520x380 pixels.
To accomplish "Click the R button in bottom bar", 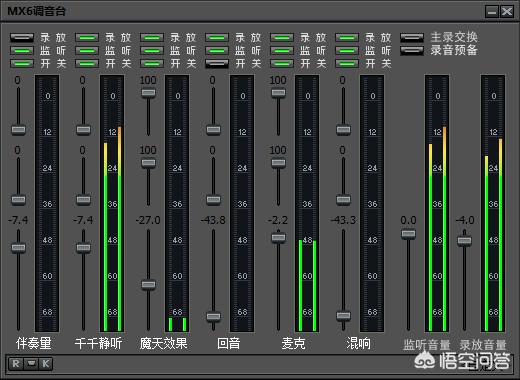I will pyautogui.click(x=16, y=364).
